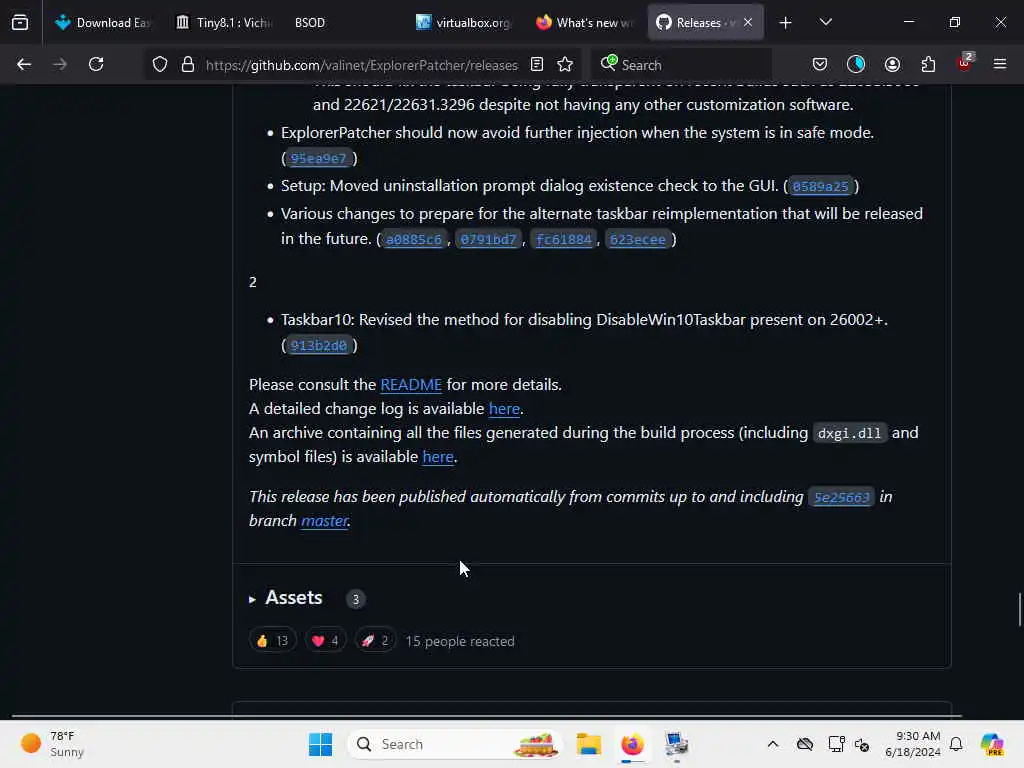Save page to Pocket
1024x768 pixels.
(820, 64)
